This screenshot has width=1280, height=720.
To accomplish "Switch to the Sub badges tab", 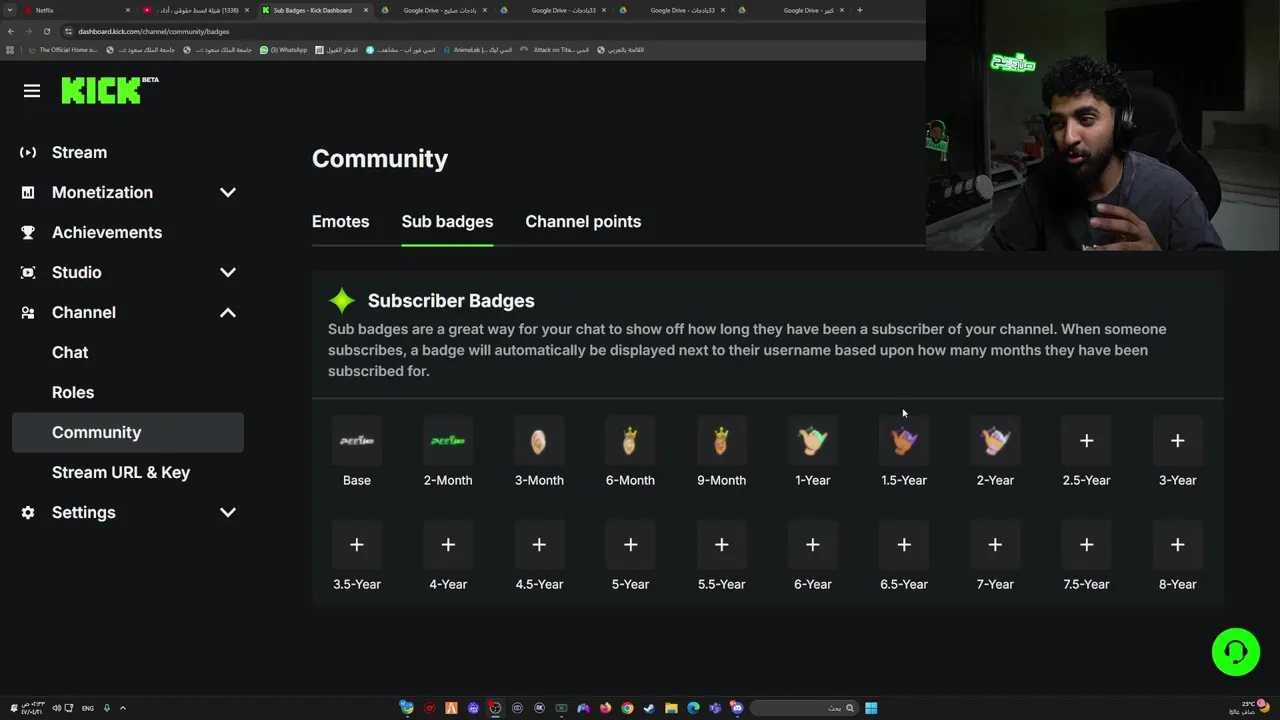I will point(447,221).
